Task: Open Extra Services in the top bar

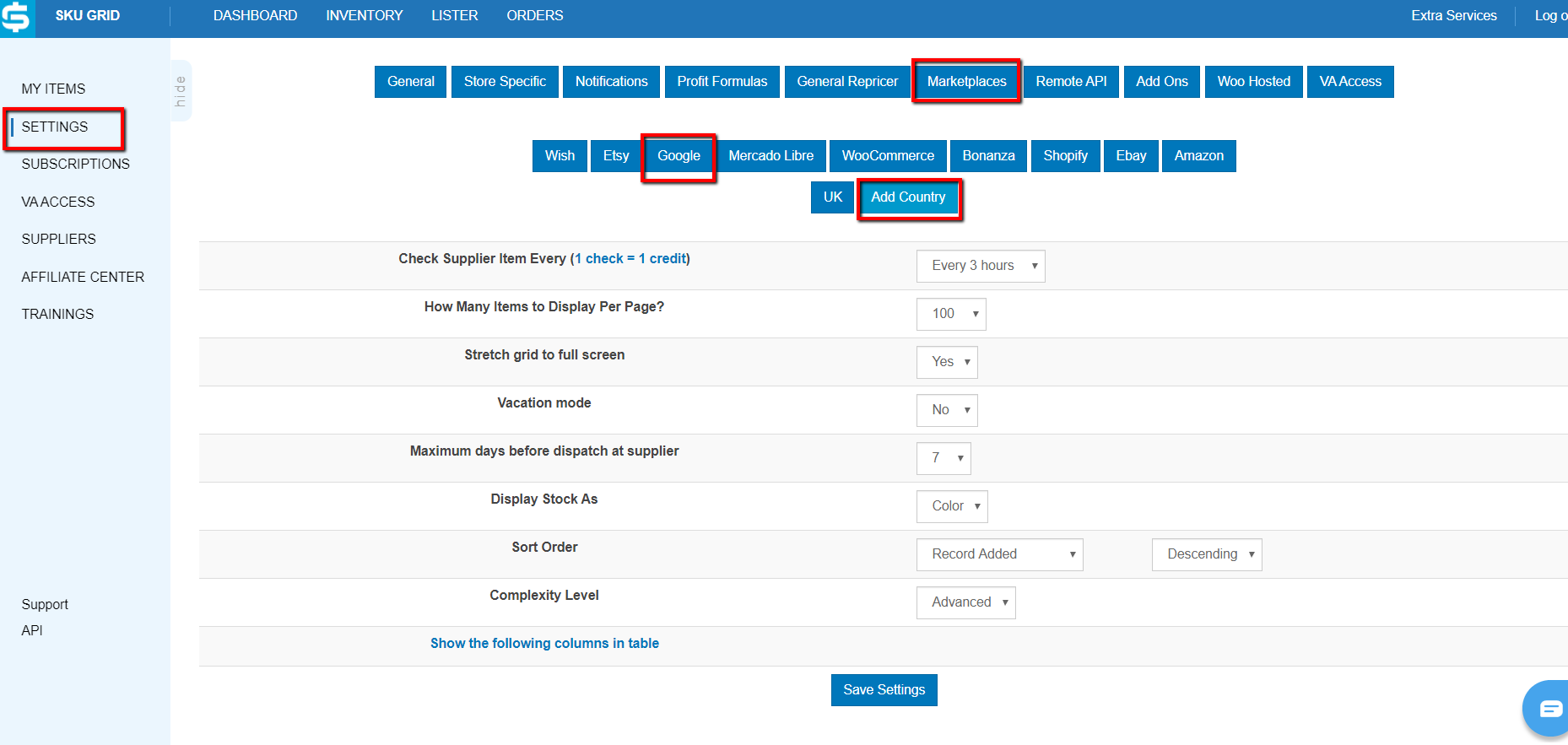Action: 1454,16
